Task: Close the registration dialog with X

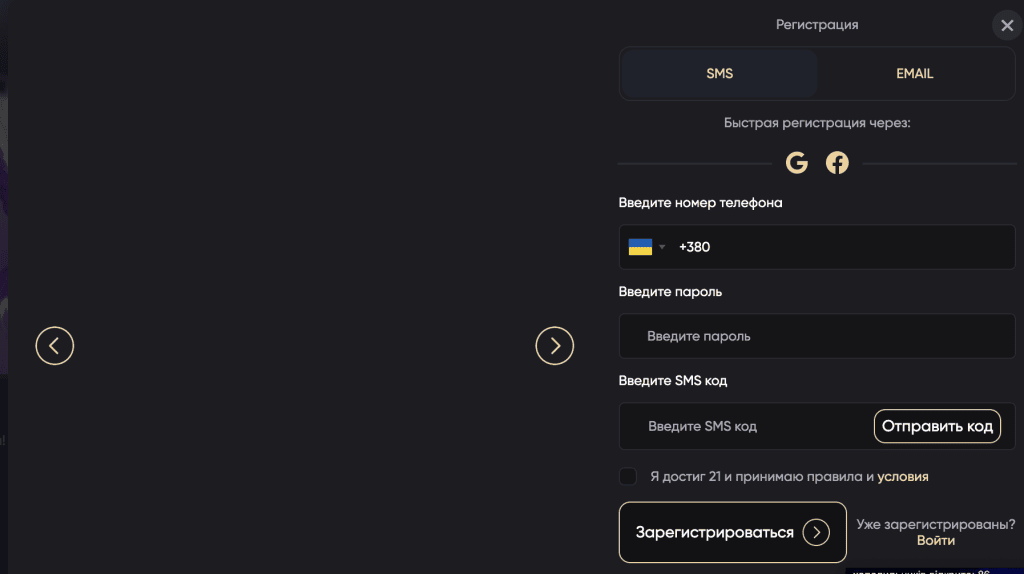Action: tap(1005, 26)
